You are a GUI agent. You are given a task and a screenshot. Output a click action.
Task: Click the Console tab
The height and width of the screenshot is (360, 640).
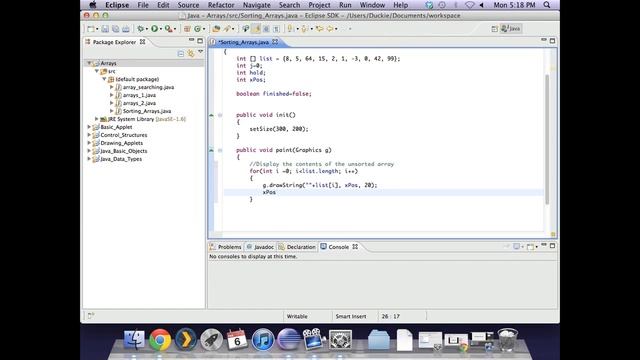[x=339, y=247]
